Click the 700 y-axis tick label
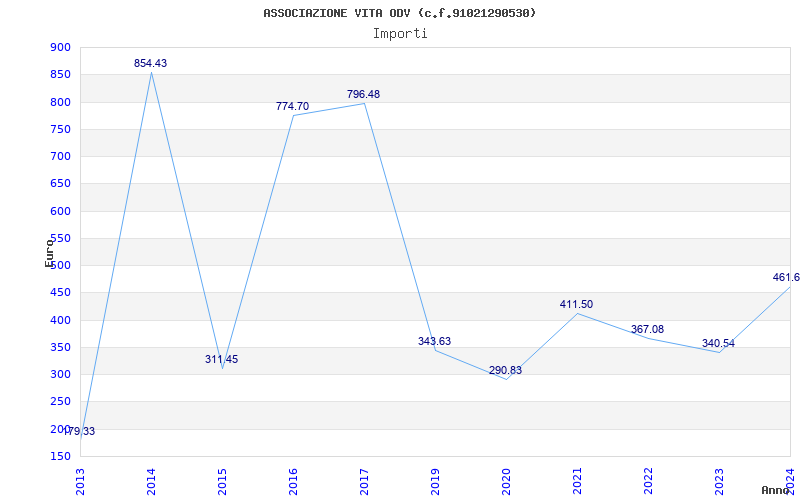Screen dimensions: 800x500 60,156
